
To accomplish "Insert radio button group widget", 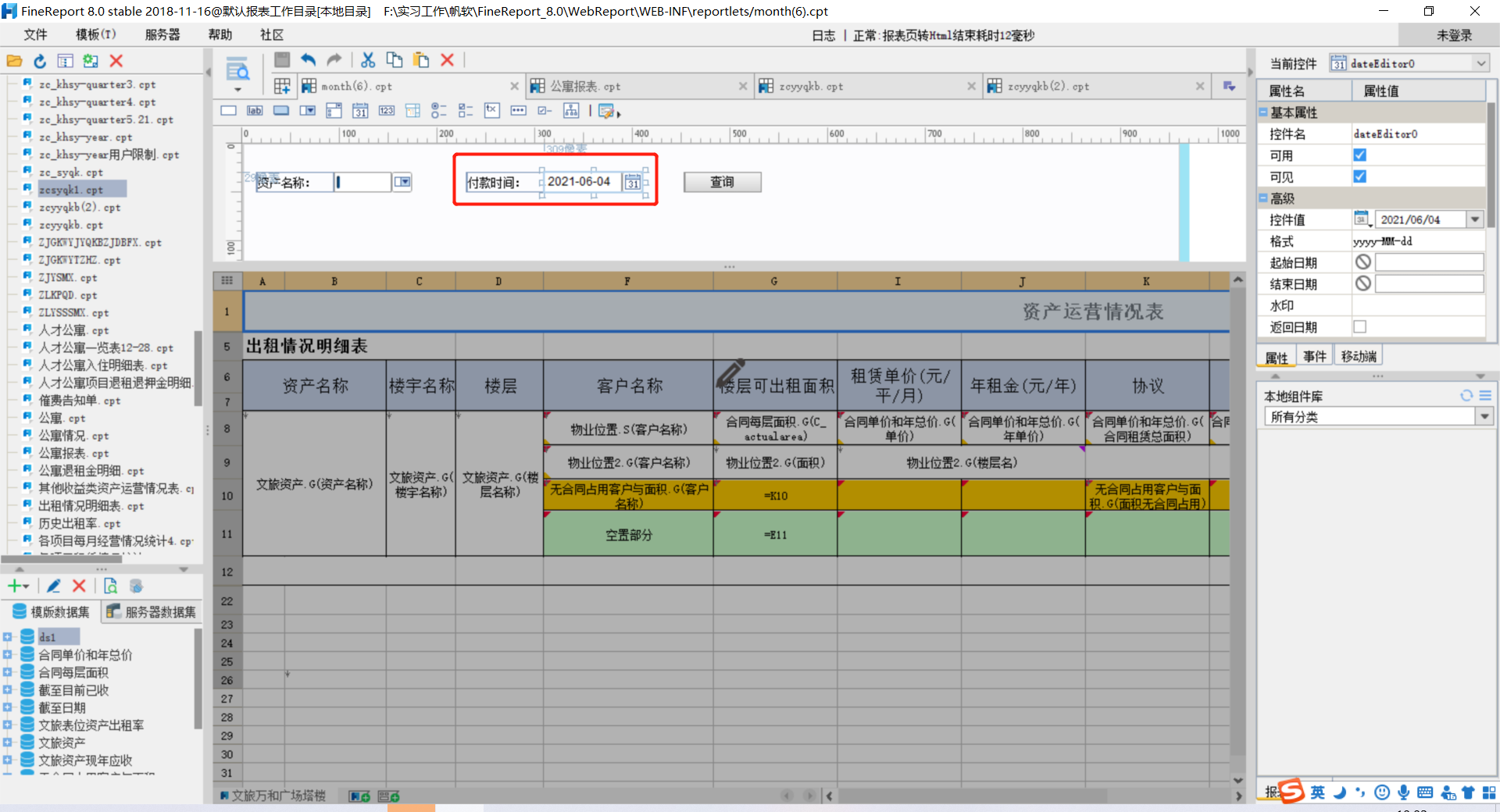I will coord(439,111).
